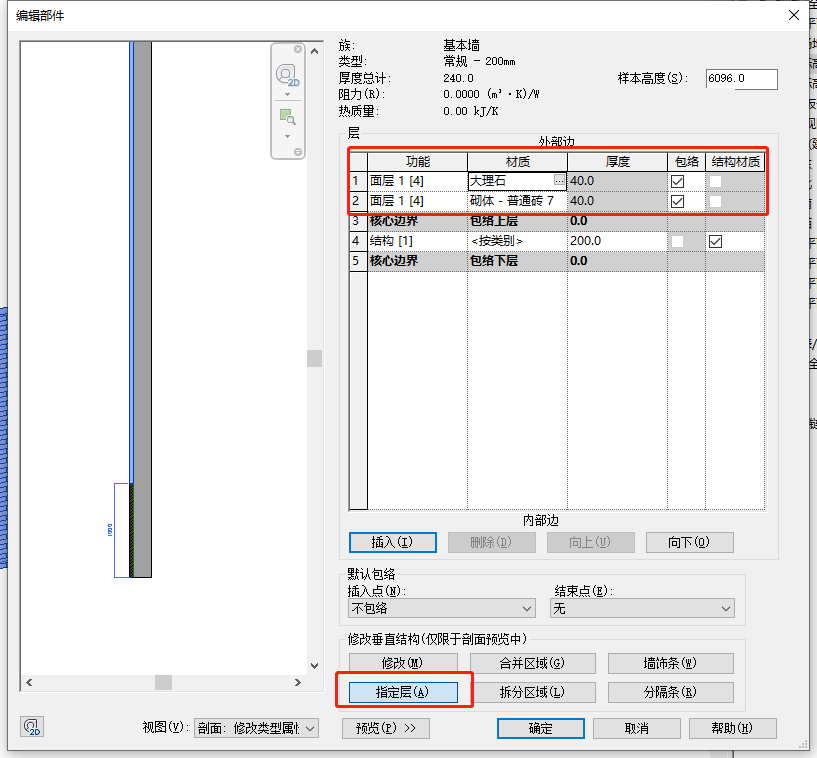The width and height of the screenshot is (817, 758).
Task: Toggle 包络 checkbox for row 2
Action: click(x=677, y=201)
